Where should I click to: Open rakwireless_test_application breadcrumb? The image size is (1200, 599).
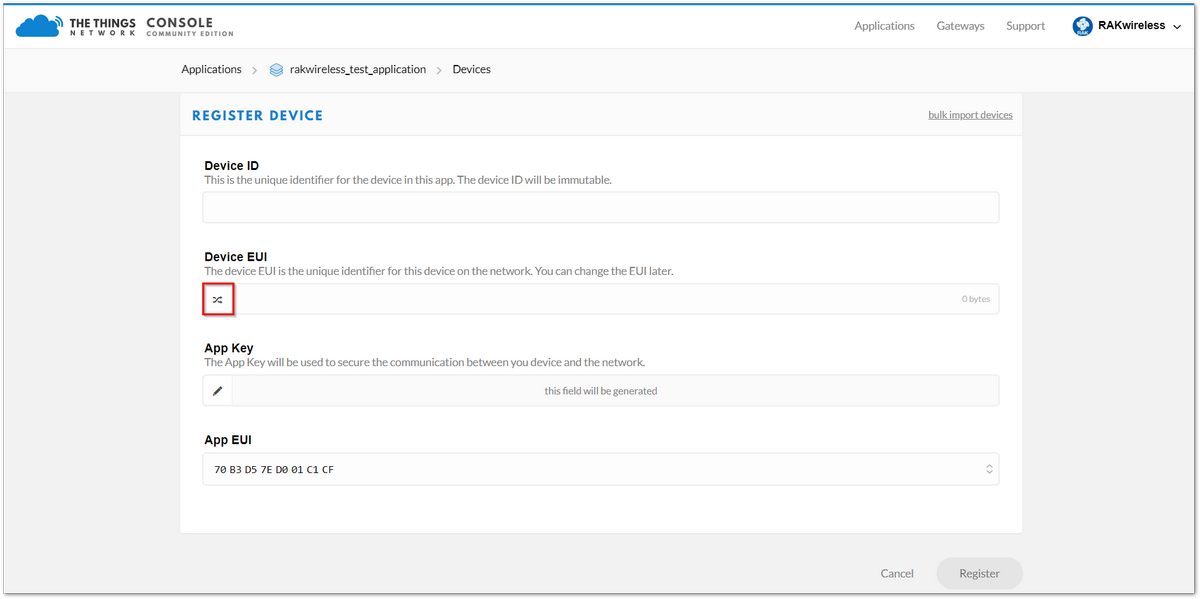point(358,70)
